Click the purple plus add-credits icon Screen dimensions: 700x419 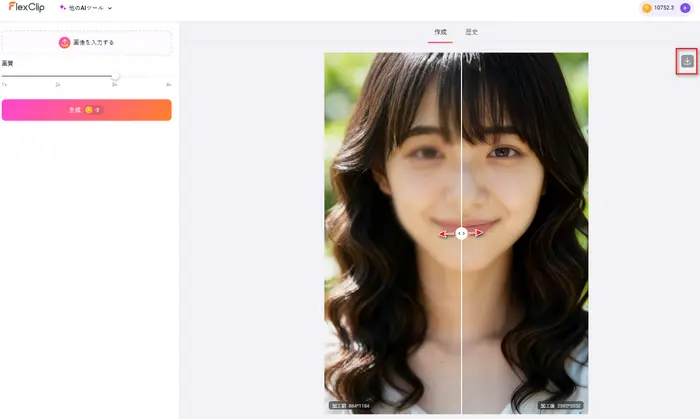tap(685, 8)
